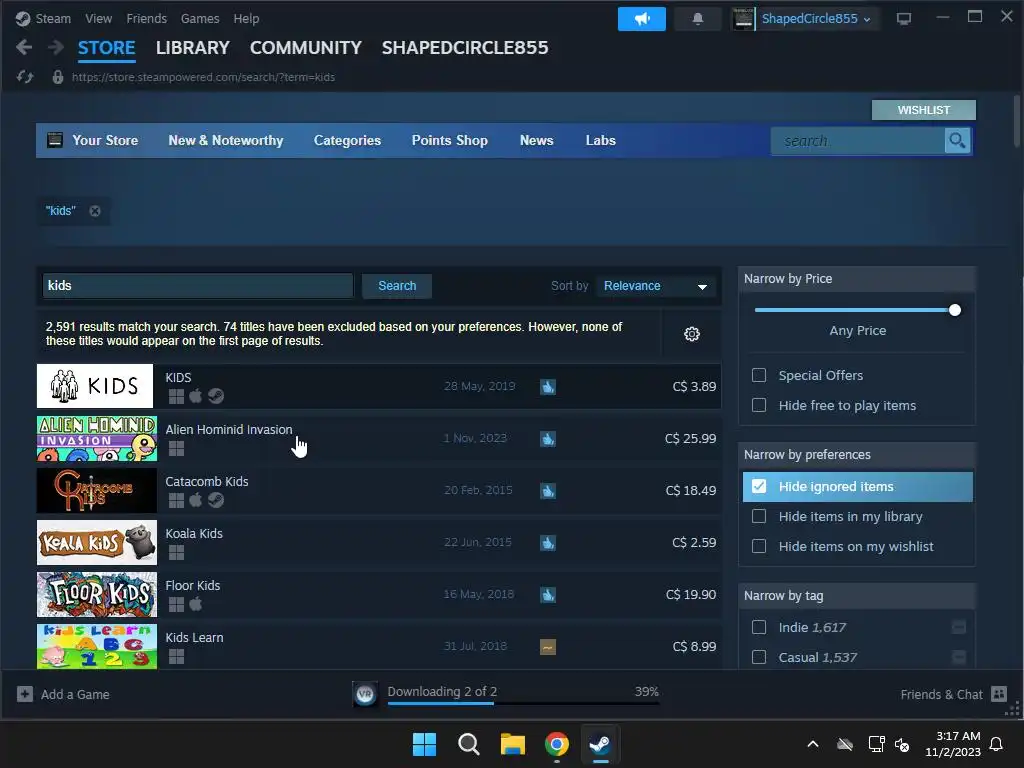Show hidden system tray icons
1024x768 pixels.
pyautogui.click(x=812, y=744)
